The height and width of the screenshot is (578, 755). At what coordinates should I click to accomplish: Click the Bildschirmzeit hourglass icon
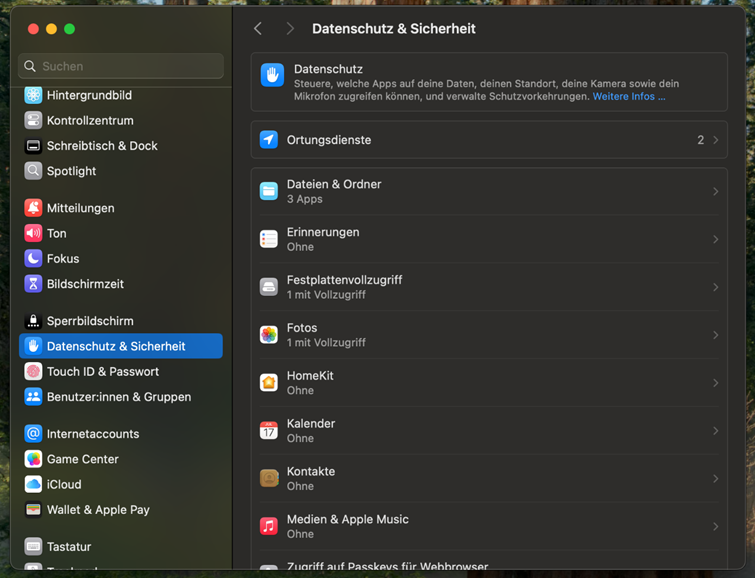(33, 284)
